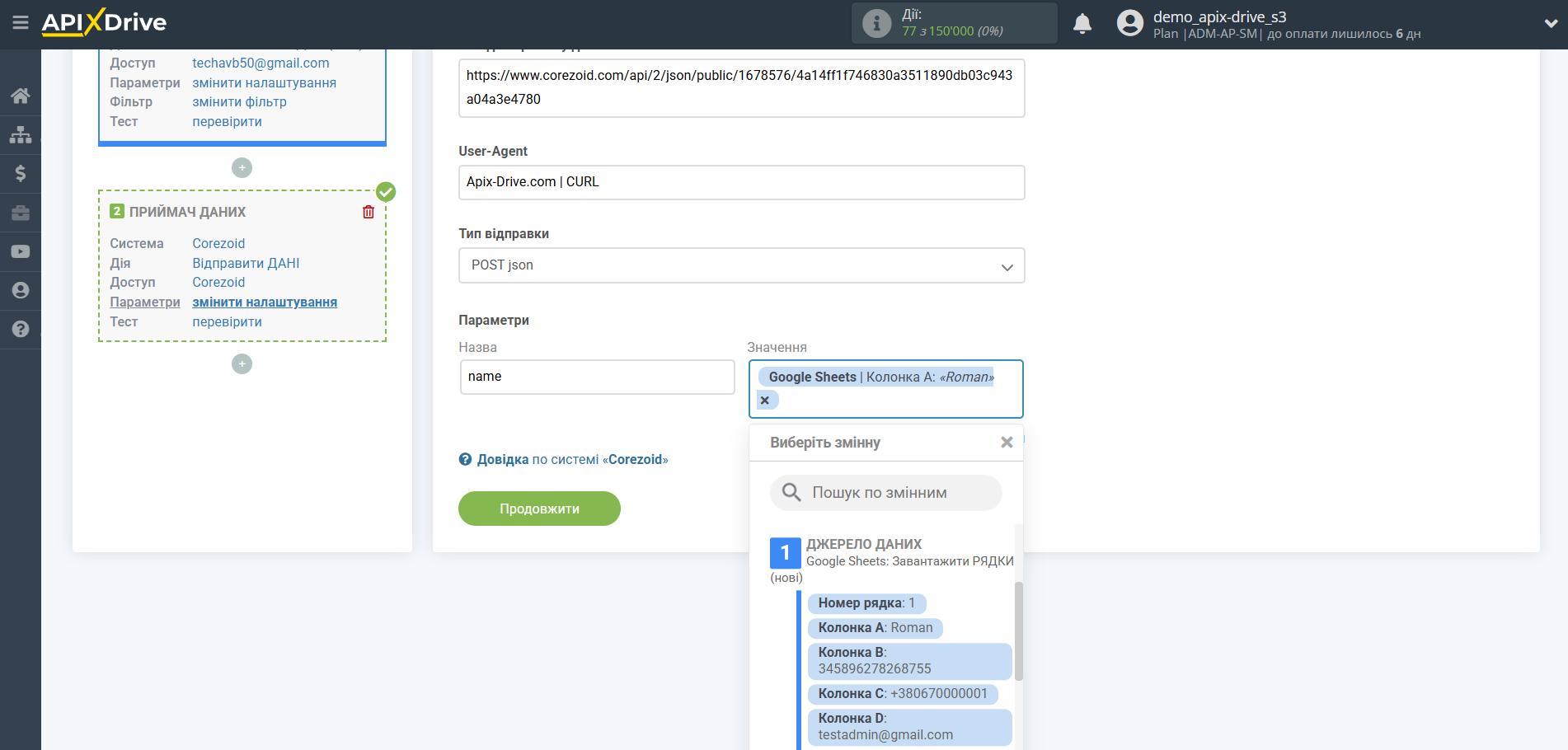Click the URL address field
Image resolution: width=1568 pixels, height=750 pixels.
click(741, 87)
